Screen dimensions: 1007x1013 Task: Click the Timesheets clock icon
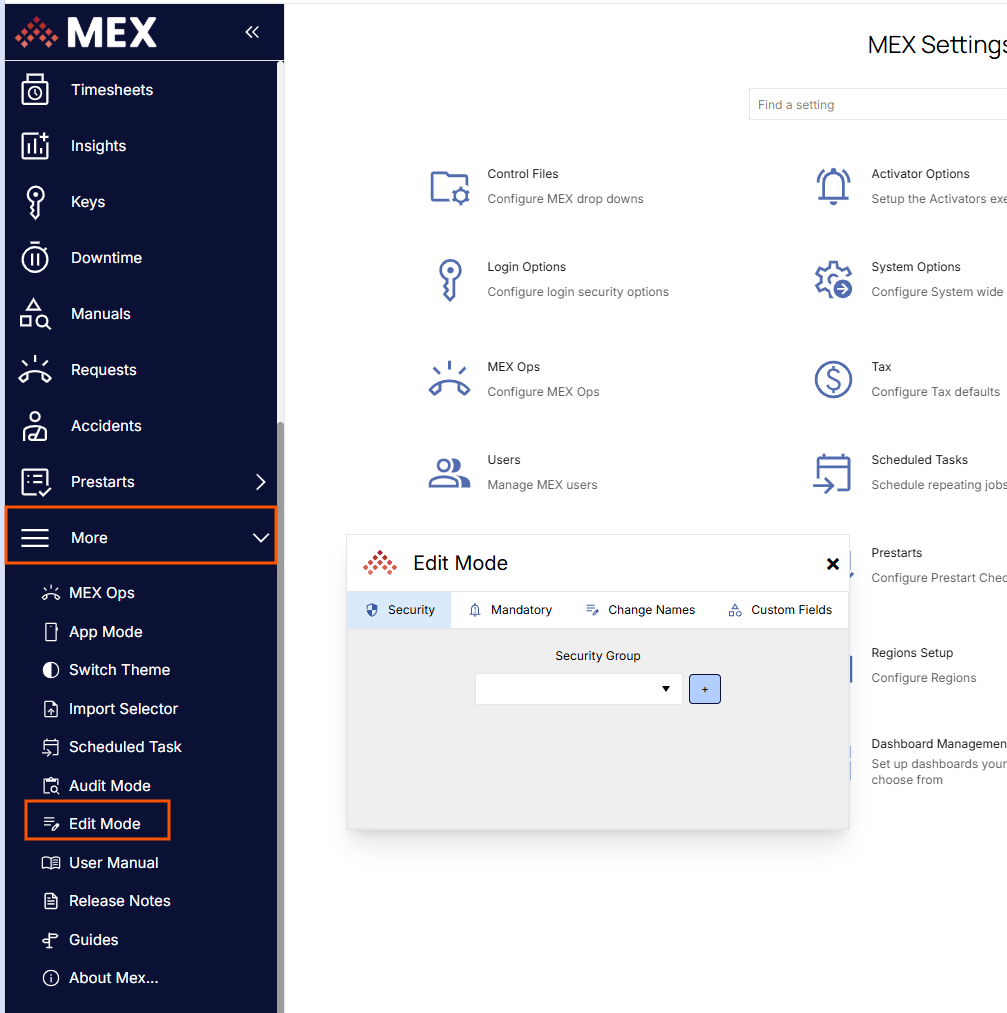[x=35, y=89]
